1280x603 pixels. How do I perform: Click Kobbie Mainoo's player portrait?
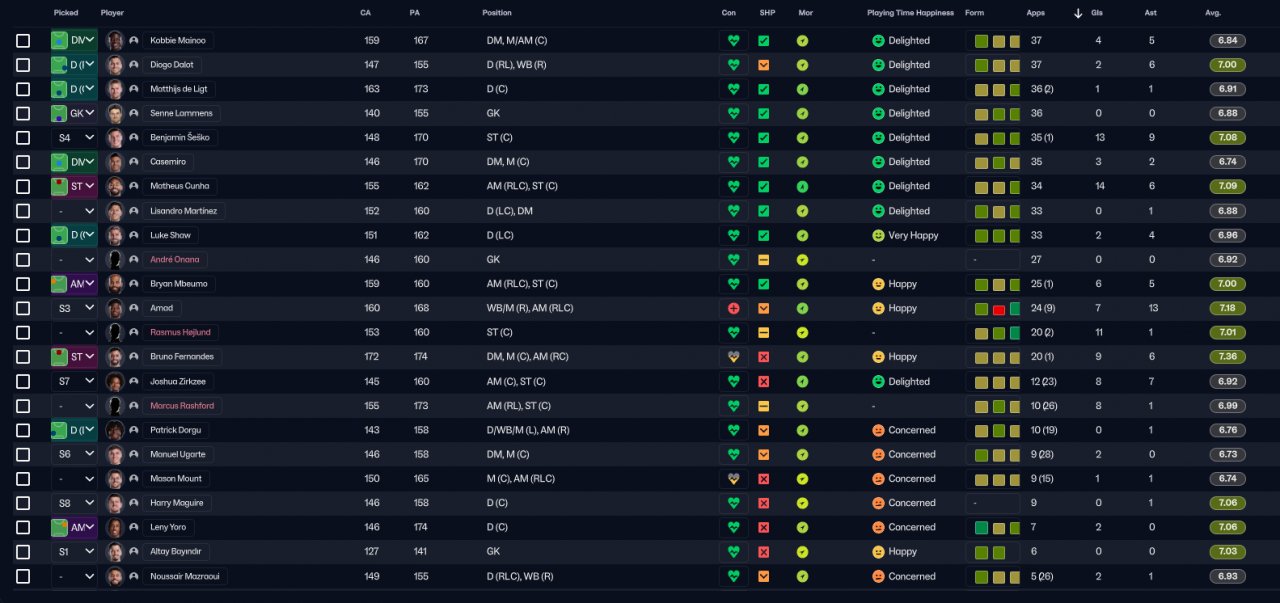115,41
